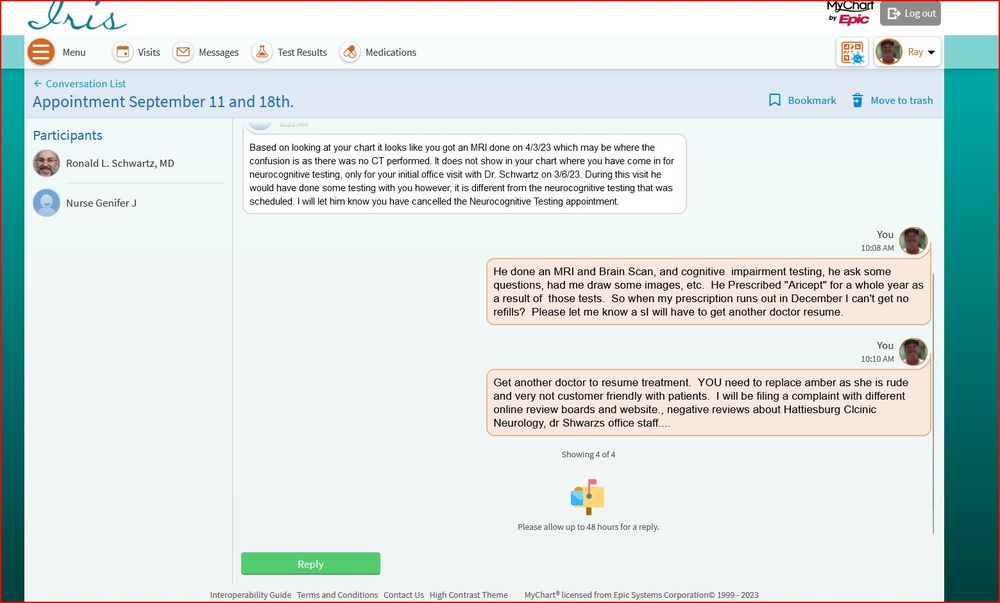Click the Test Results flask icon
Screen dimensions: 1000x603
[262, 52]
